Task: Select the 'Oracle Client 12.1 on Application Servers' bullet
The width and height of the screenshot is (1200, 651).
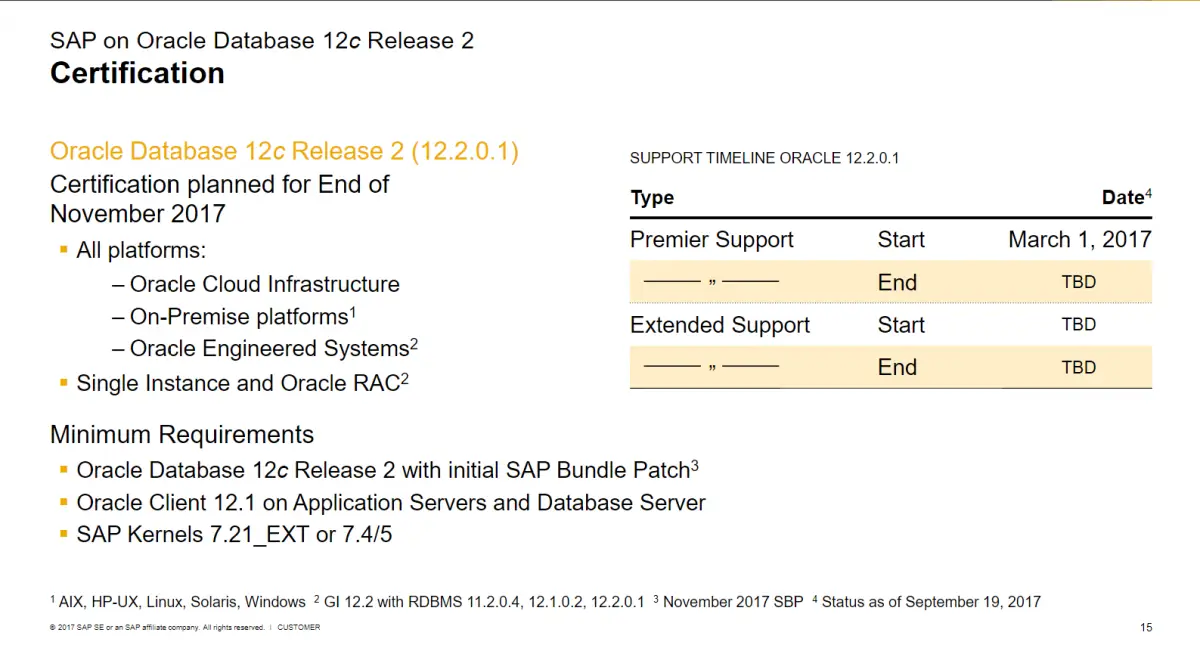Action: tap(391, 503)
